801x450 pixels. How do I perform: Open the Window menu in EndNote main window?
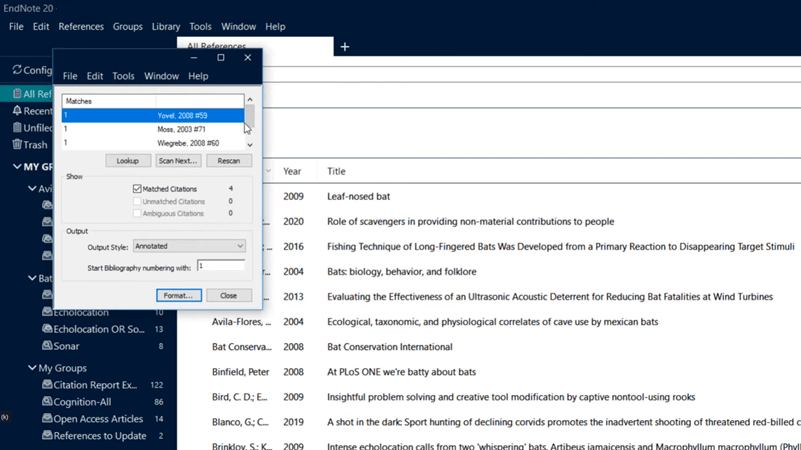coord(239,27)
